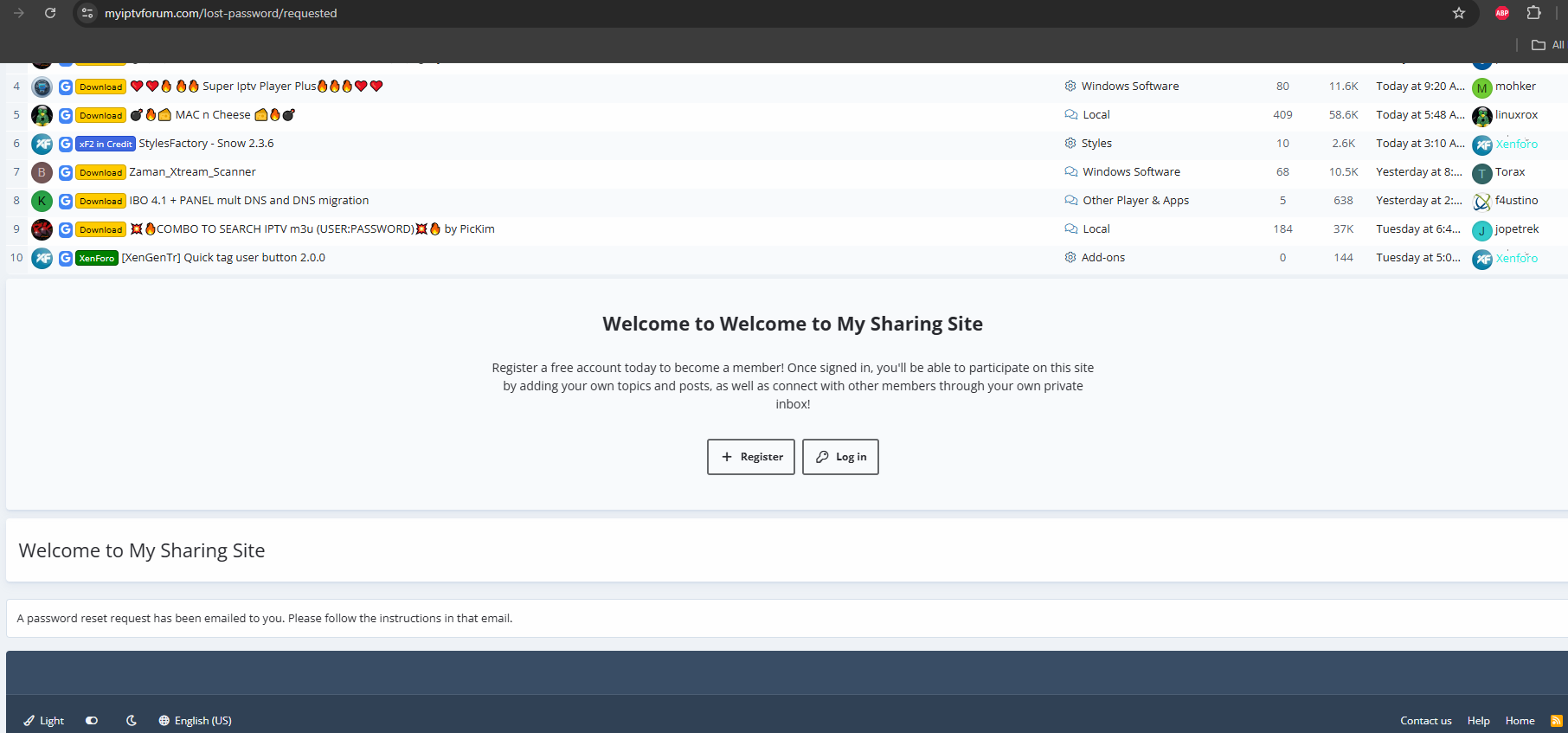Open the Light style chooser
The image size is (1568, 733).
tap(44, 721)
